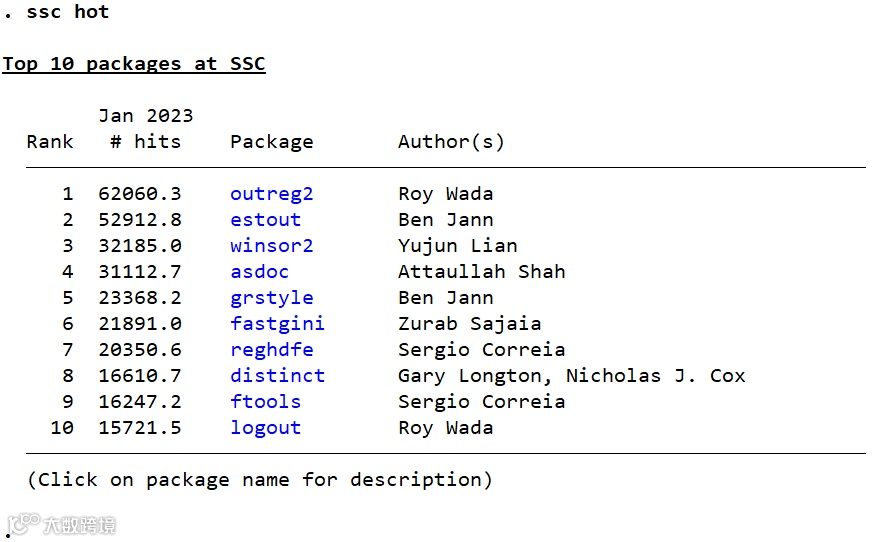This screenshot has height=542, width=881.
Task: Open the reghdfe package link
Action: click(271, 350)
